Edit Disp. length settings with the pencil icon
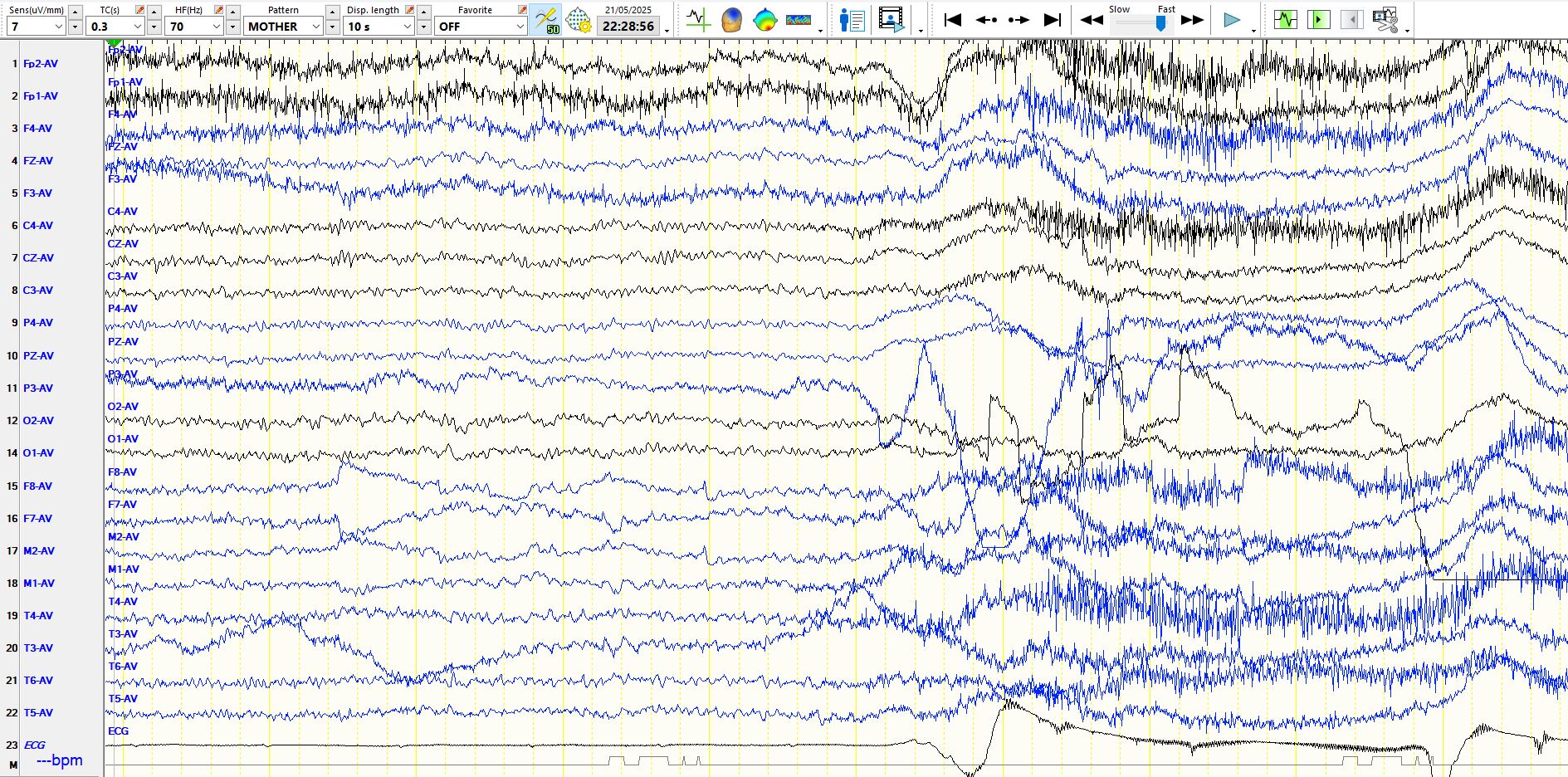Screen dimensions: 1568x777 tap(409, 10)
